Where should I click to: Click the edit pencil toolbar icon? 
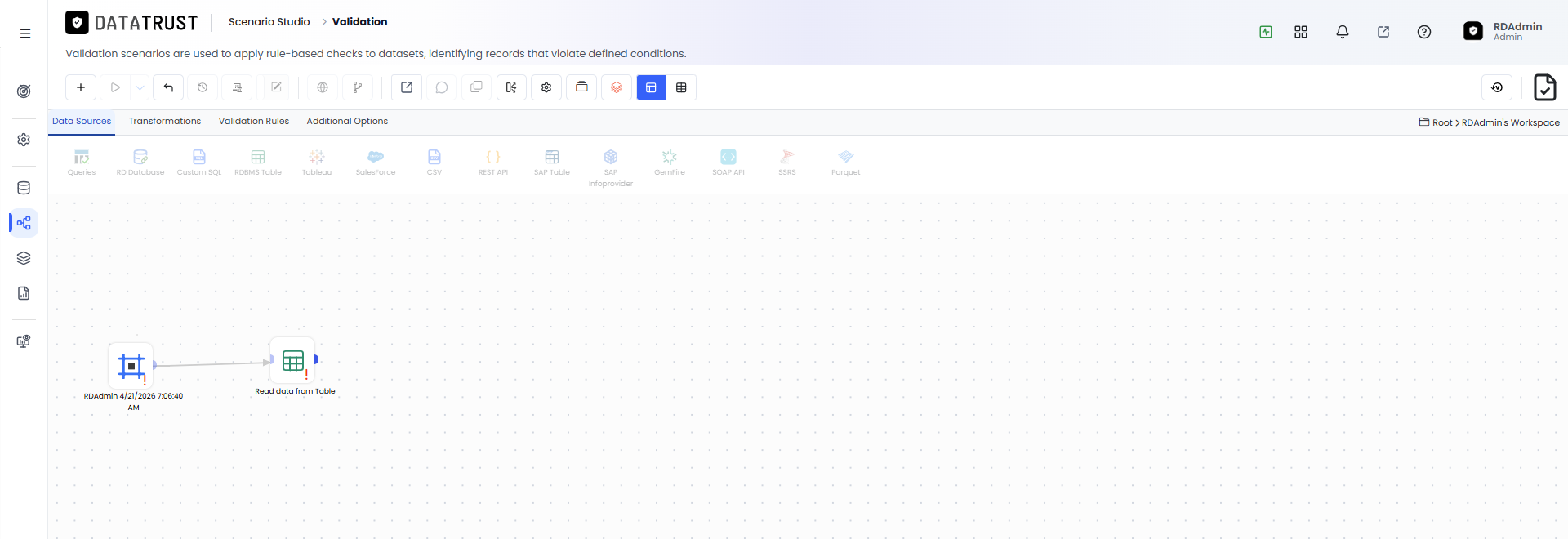276,87
